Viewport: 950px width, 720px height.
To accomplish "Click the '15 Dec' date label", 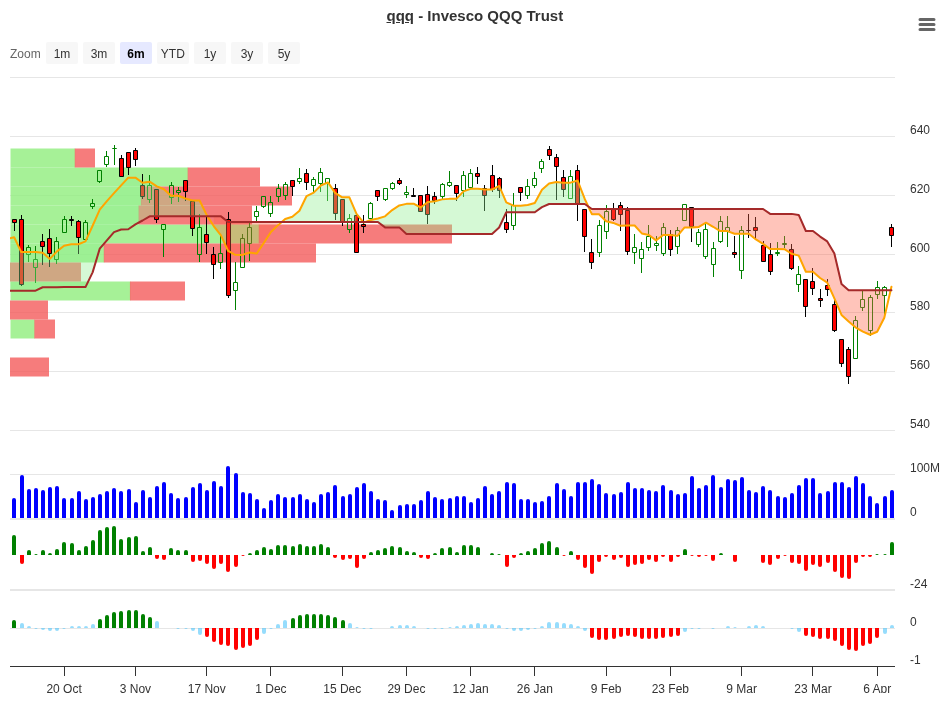I will click(342, 688).
